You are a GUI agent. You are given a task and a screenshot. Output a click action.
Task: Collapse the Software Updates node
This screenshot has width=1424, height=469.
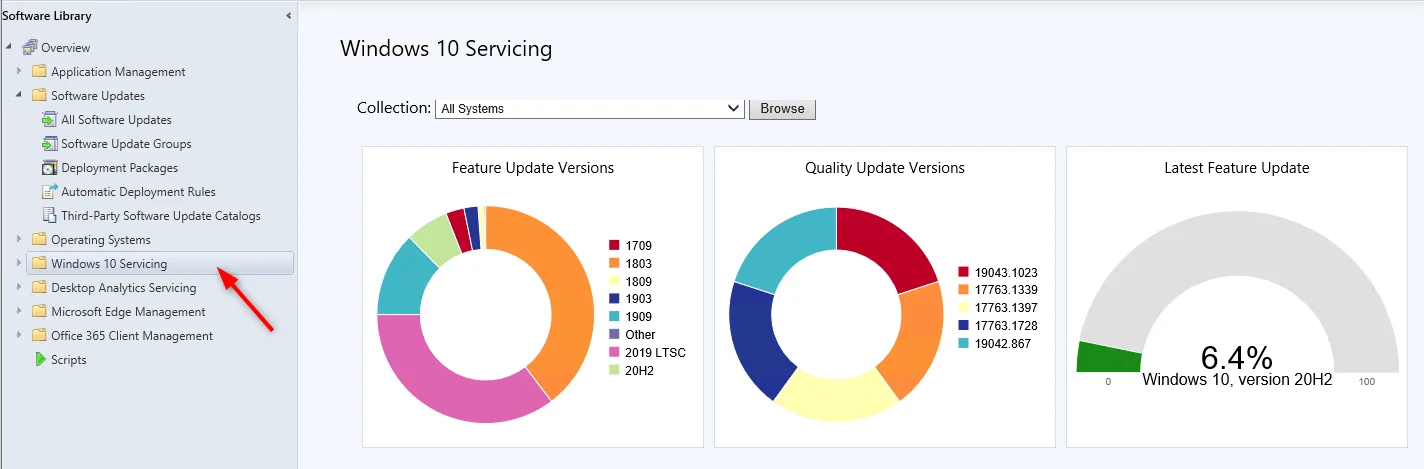click(19, 96)
